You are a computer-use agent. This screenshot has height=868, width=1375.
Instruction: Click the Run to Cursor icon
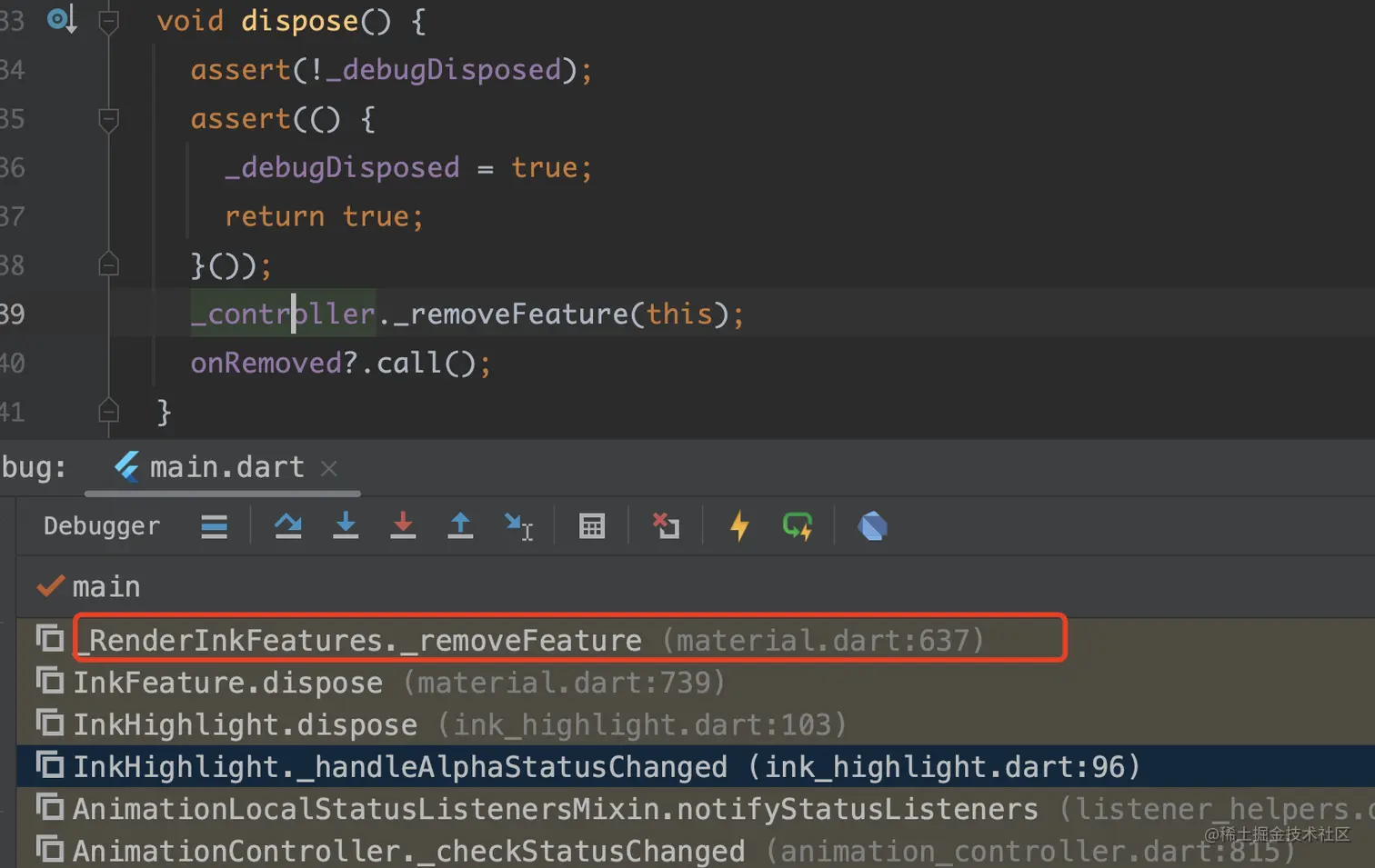coord(519,526)
